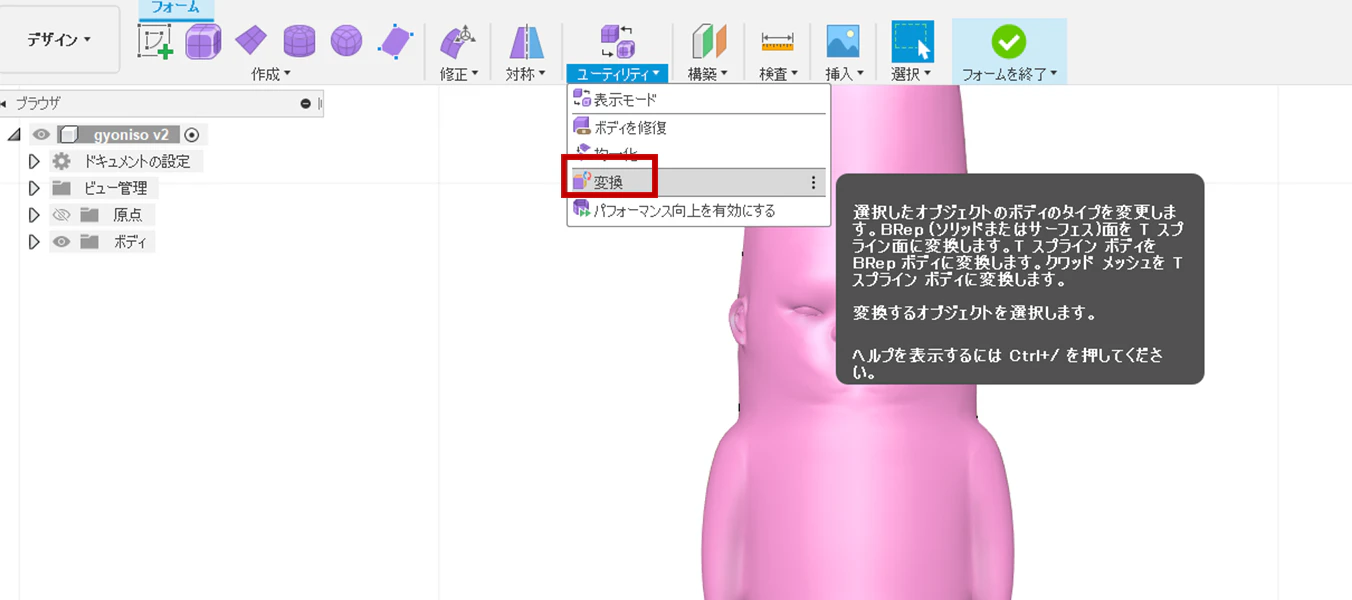
Task: Click the three-dot options on 変換 row
Action: coord(813,182)
